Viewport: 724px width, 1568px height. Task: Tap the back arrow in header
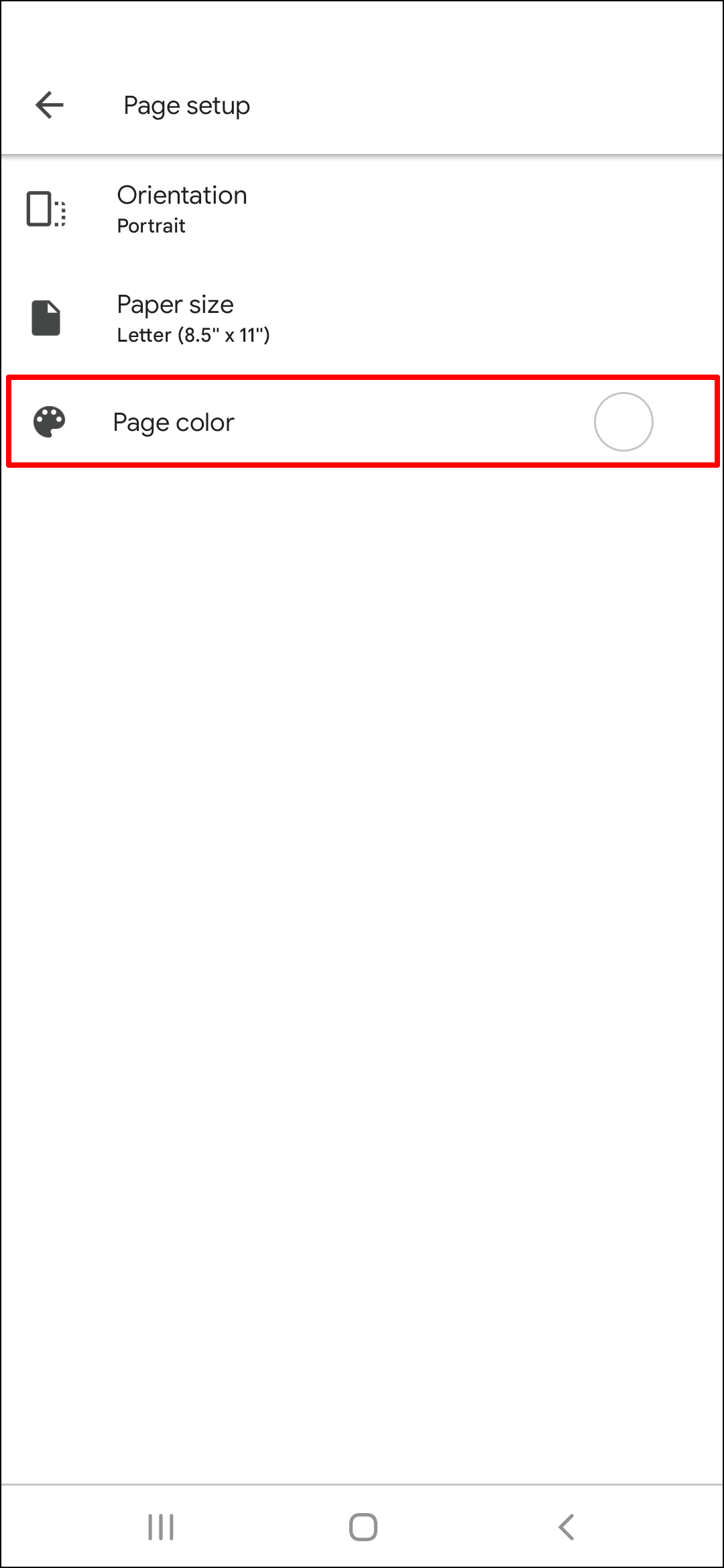point(50,105)
